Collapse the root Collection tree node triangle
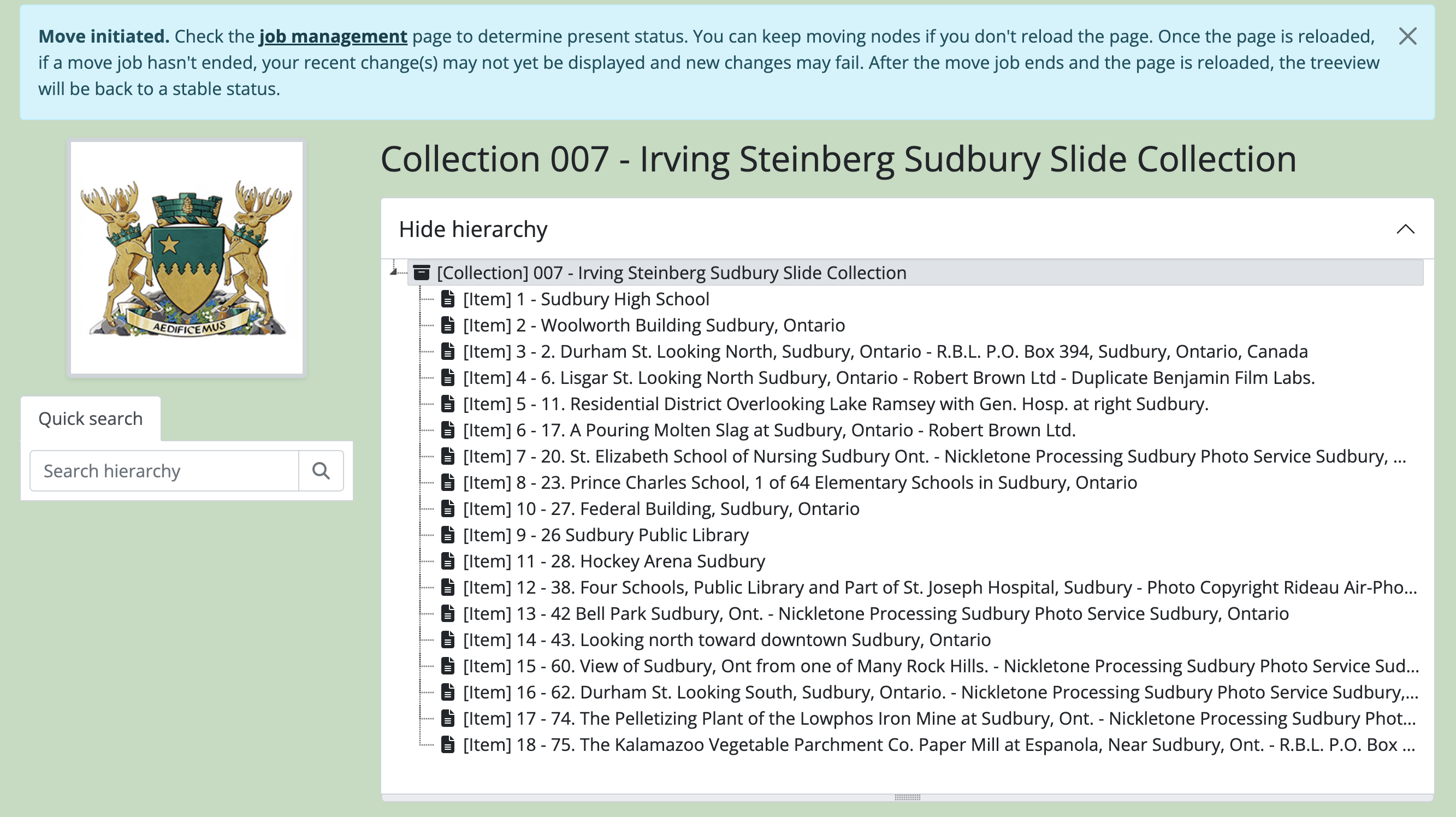The width and height of the screenshot is (1456, 817). coord(393,272)
